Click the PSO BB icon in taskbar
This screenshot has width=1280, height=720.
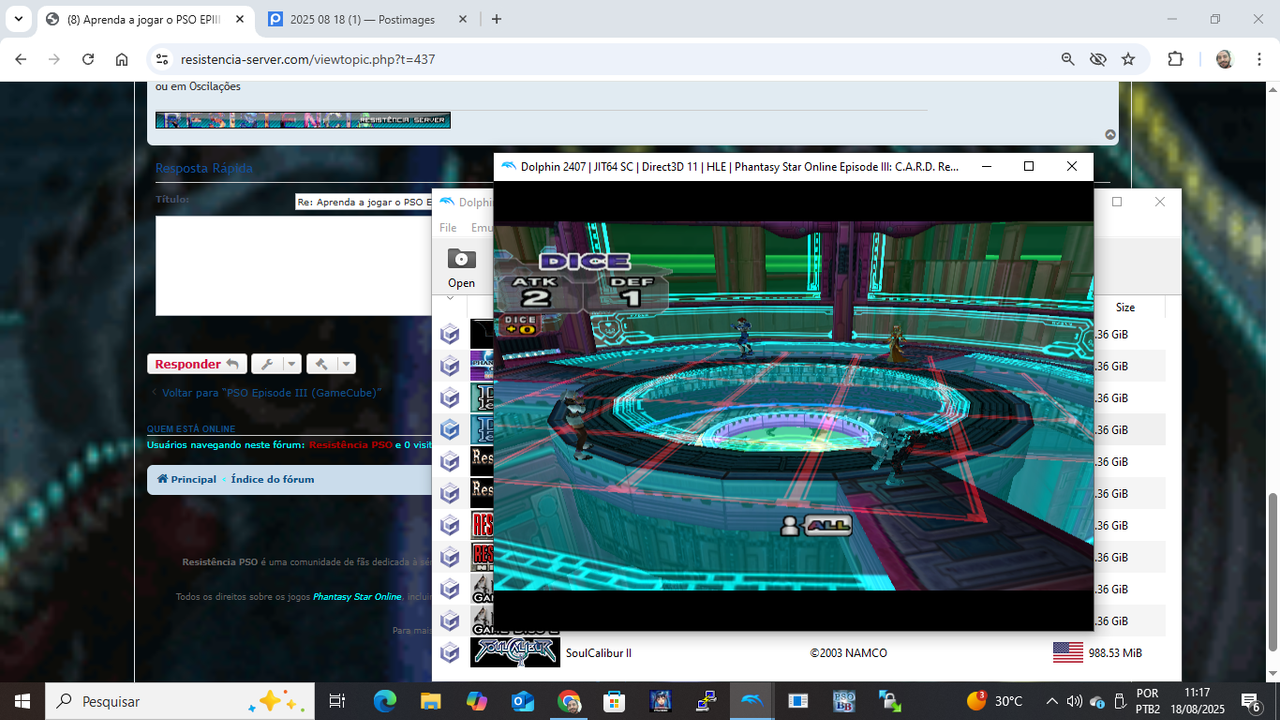coord(843,701)
